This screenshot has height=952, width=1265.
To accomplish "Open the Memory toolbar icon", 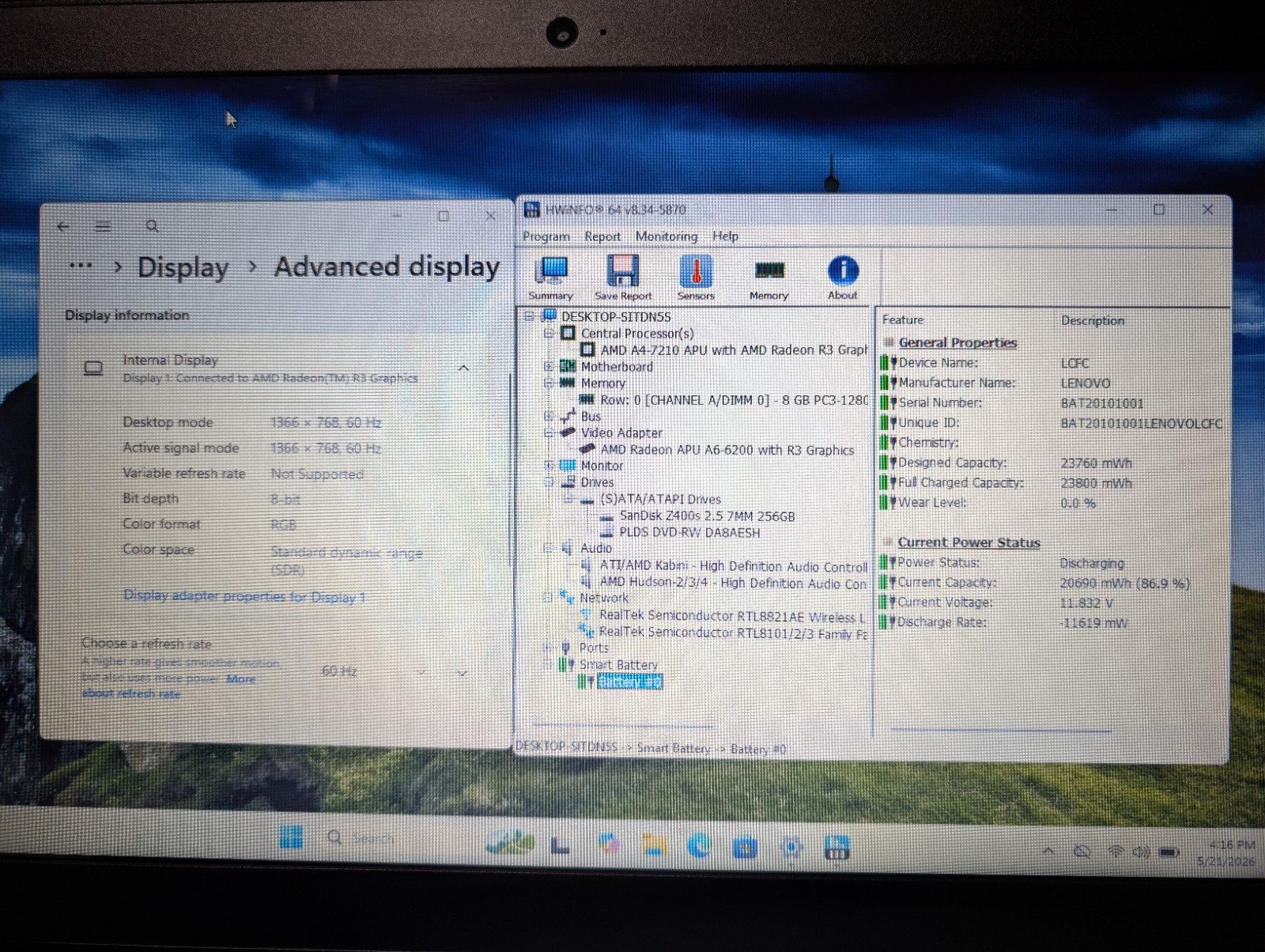I will [x=768, y=278].
